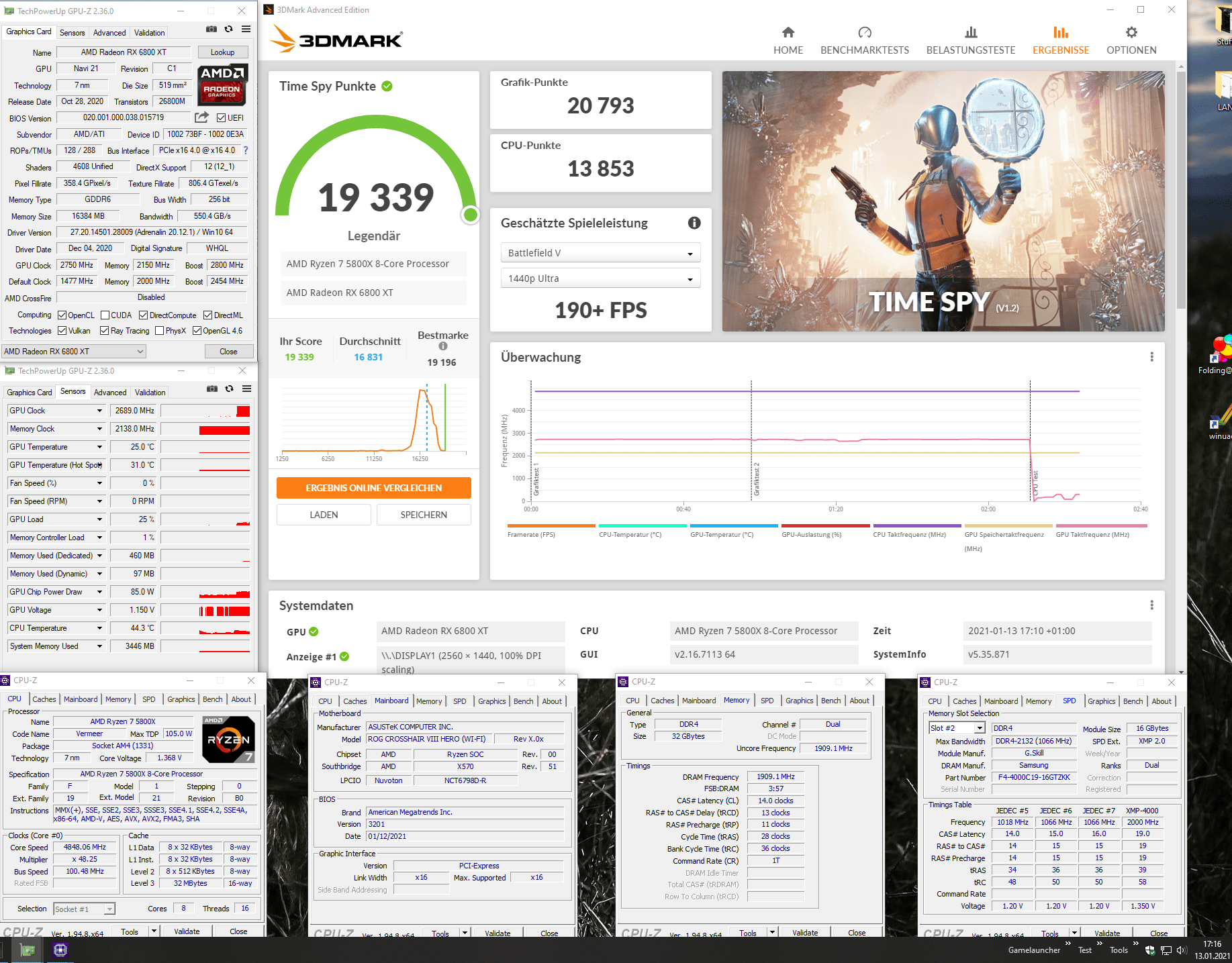Viewport: 1232px width, 963px height.
Task: Switch to Advanced tab in GPU-Z Graphics Card window
Action: point(109,33)
